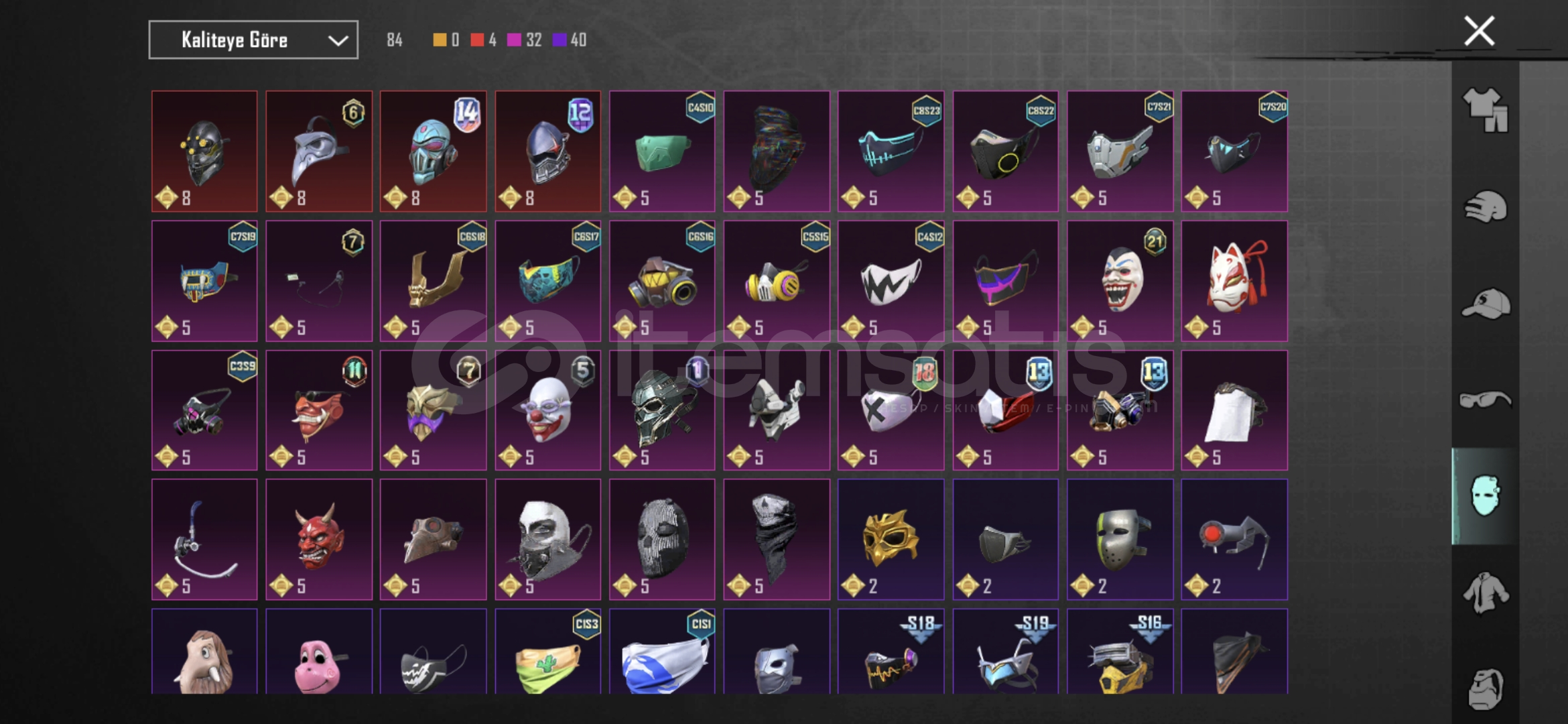The height and width of the screenshot is (724, 1568).
Task: Filter by the pink quality swatch
Action: coord(514,40)
